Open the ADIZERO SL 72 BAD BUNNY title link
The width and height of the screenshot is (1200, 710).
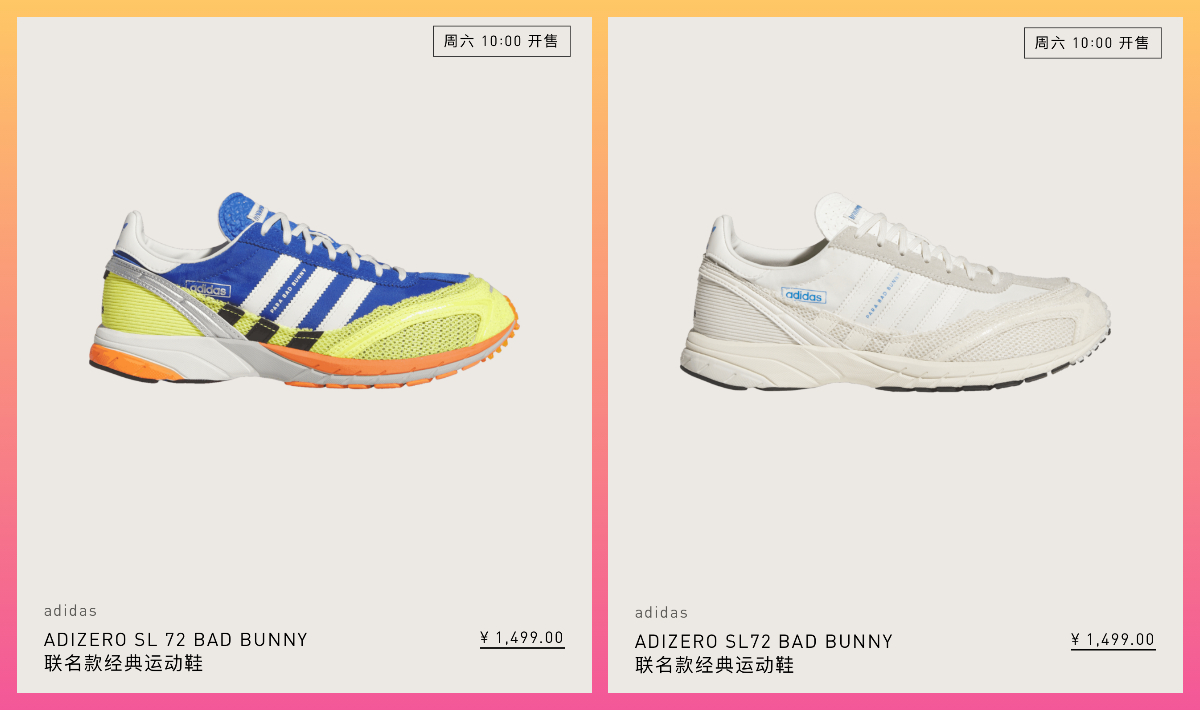pyautogui.click(x=176, y=640)
